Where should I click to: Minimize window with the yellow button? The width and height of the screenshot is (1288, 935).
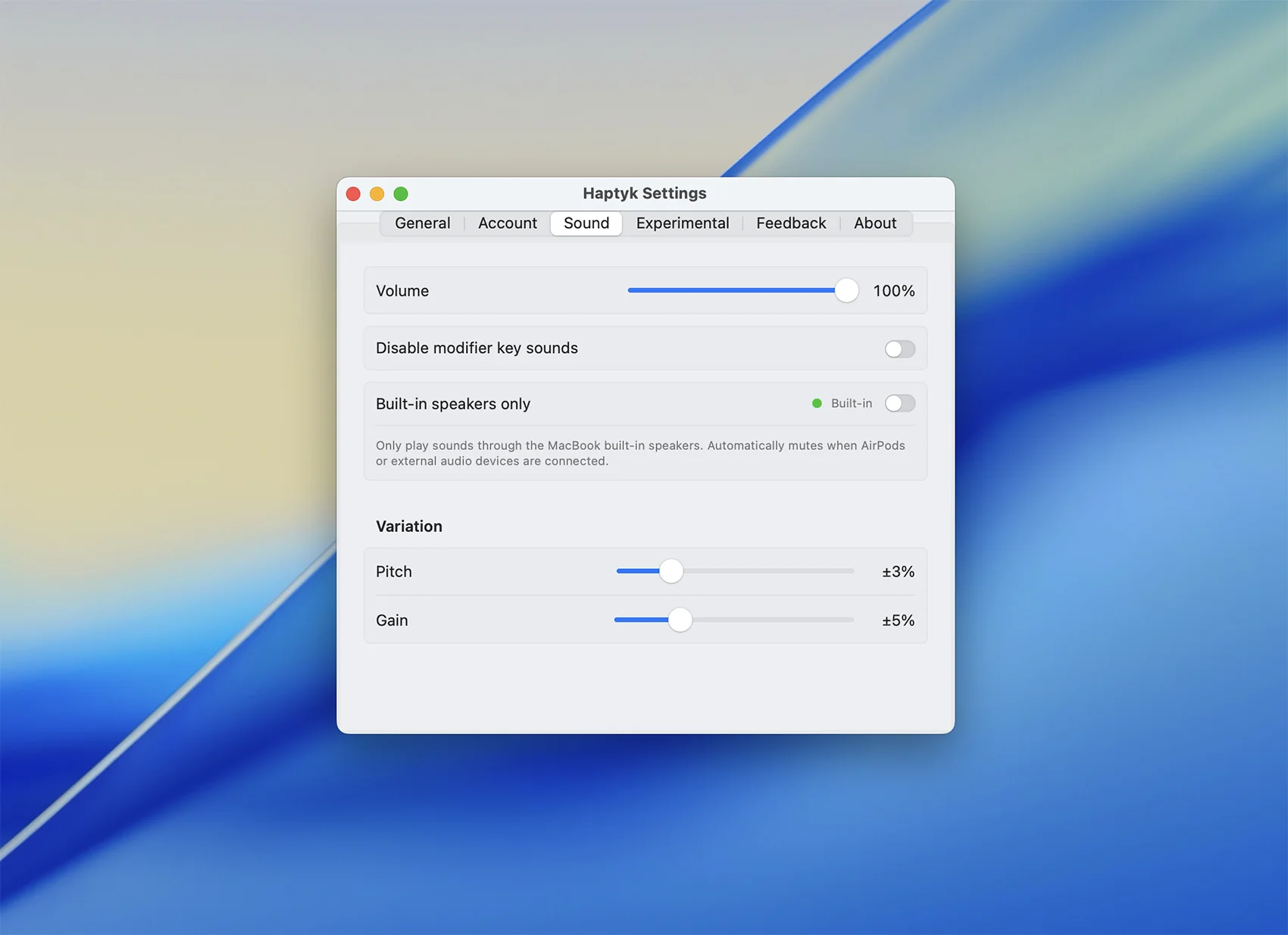point(377,194)
